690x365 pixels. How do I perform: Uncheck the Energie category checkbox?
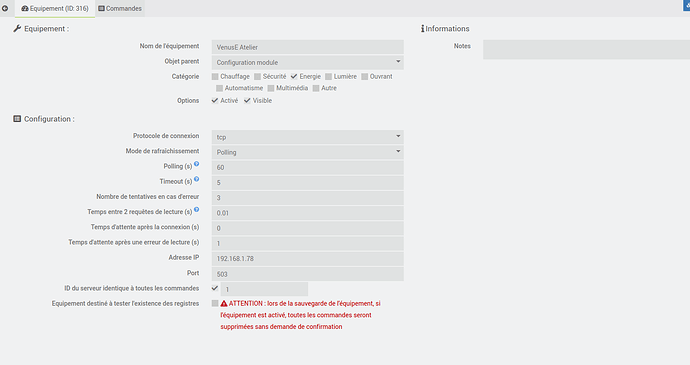pos(294,77)
